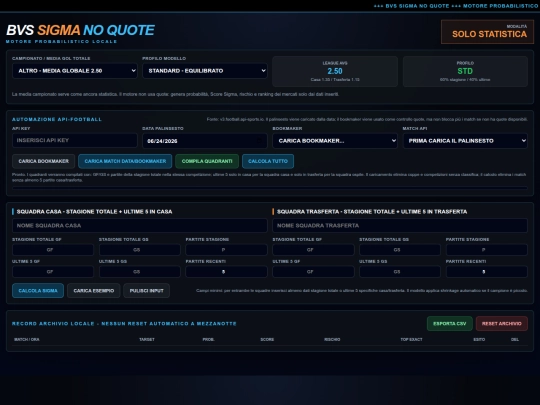Open the Campionato media gol dropdown
This screenshot has height=405, width=540.
click(75, 71)
